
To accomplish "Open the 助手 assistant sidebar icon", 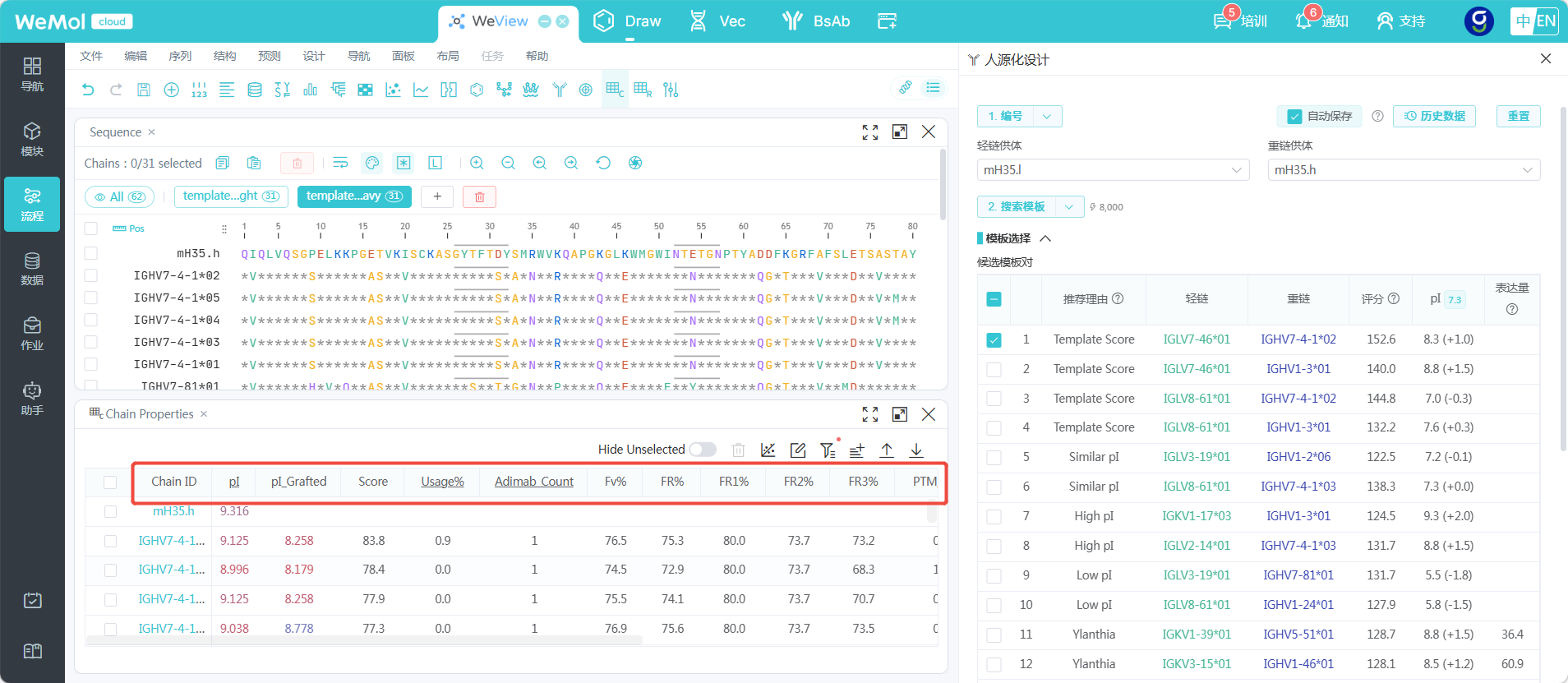I will pyautogui.click(x=32, y=399).
